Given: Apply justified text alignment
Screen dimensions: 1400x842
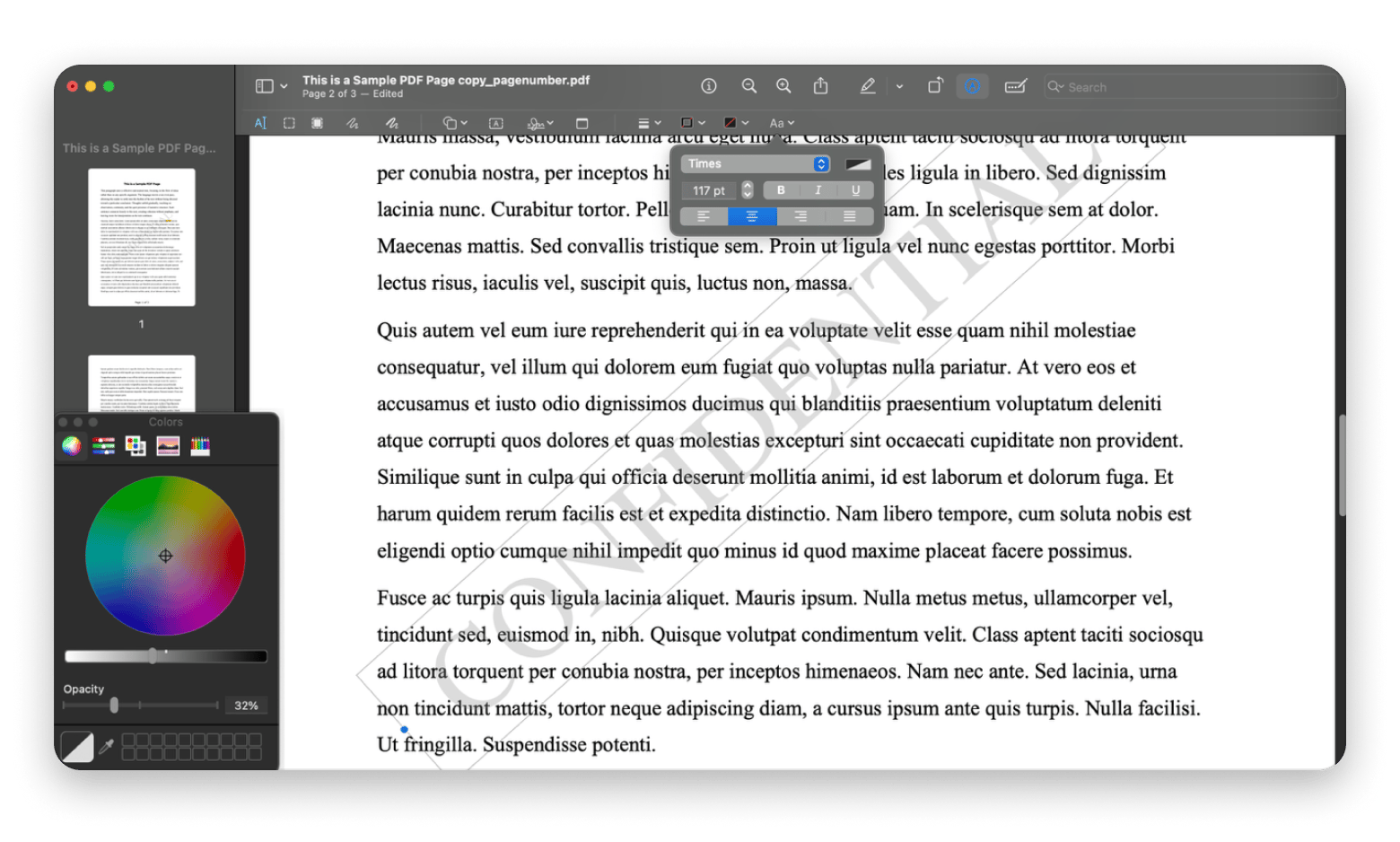Looking at the screenshot, I should (x=848, y=216).
